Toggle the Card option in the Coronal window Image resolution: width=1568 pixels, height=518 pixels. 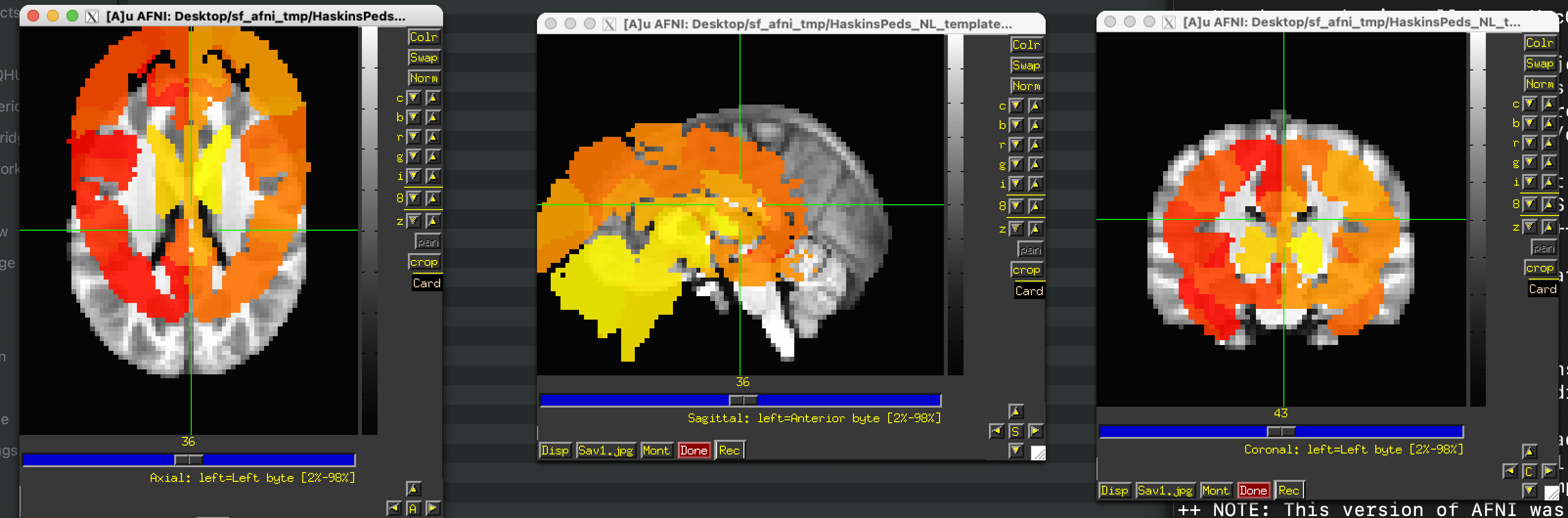(1542, 289)
